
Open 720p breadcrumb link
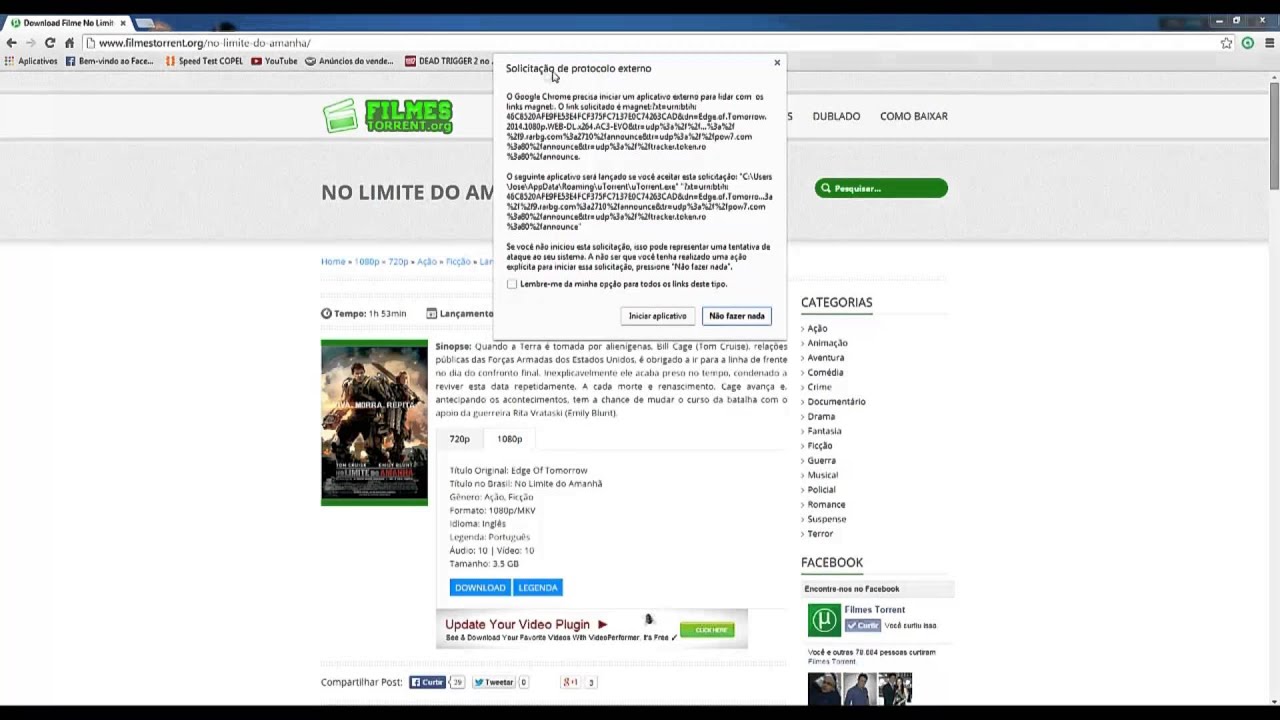coord(398,262)
